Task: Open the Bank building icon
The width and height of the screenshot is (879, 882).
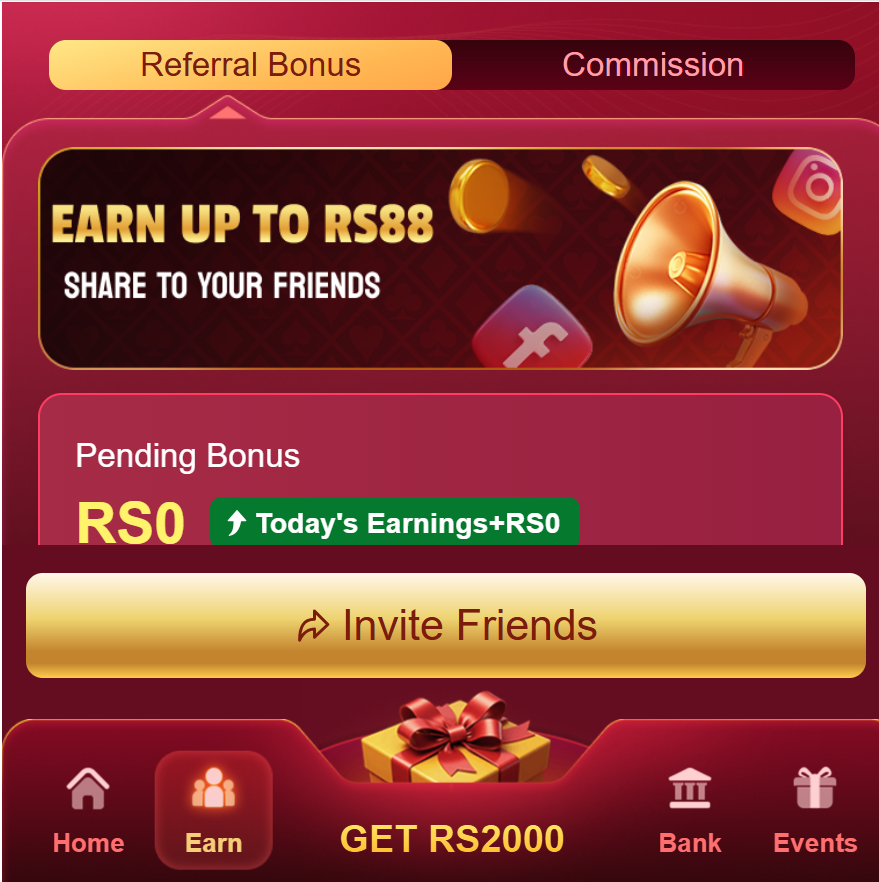Action: (689, 788)
